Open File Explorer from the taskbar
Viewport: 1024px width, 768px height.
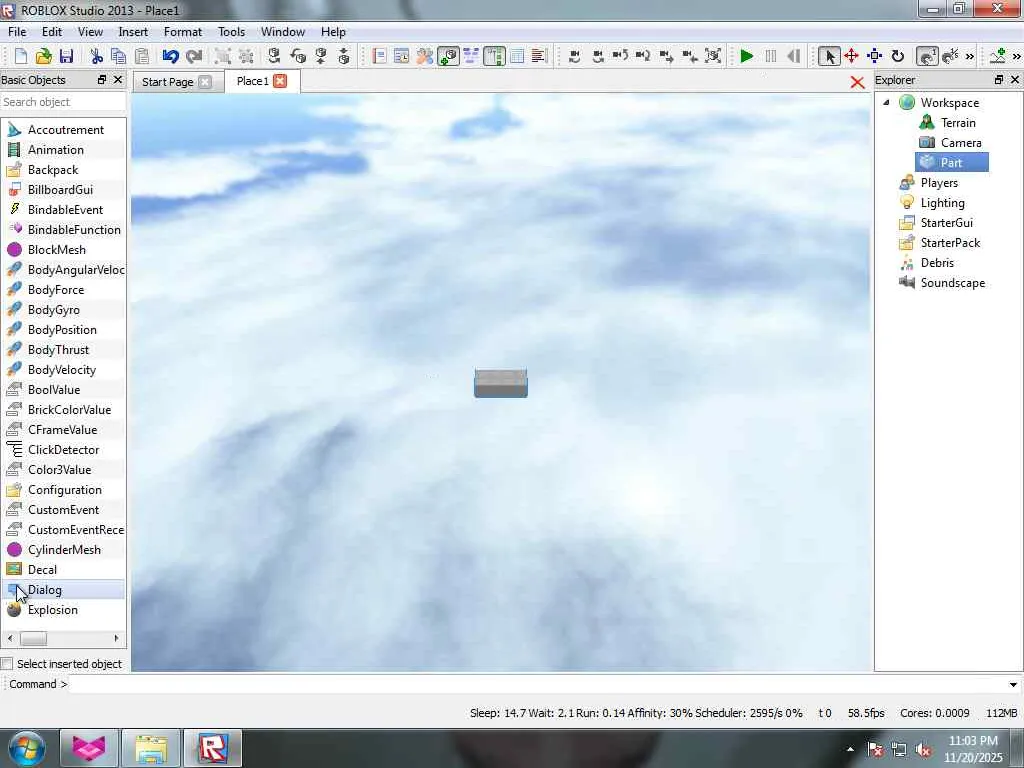[x=151, y=748]
